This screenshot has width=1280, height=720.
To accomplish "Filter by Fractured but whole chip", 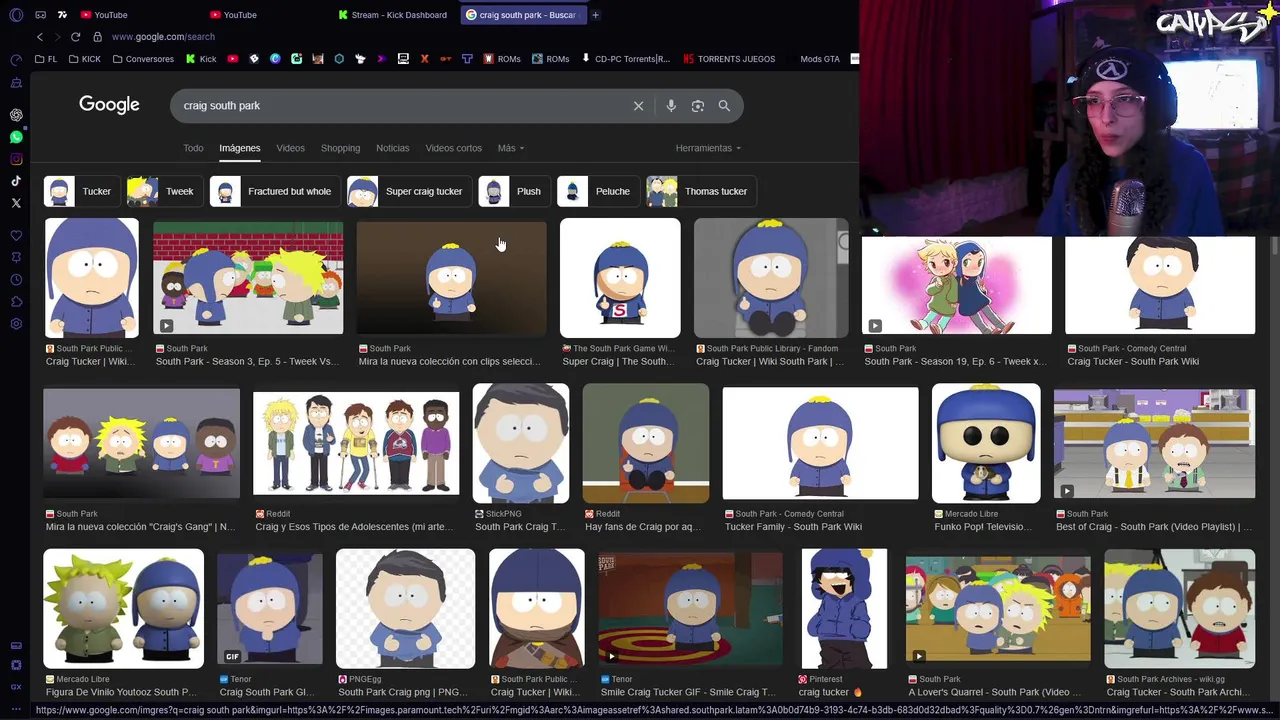I will [x=273, y=191].
